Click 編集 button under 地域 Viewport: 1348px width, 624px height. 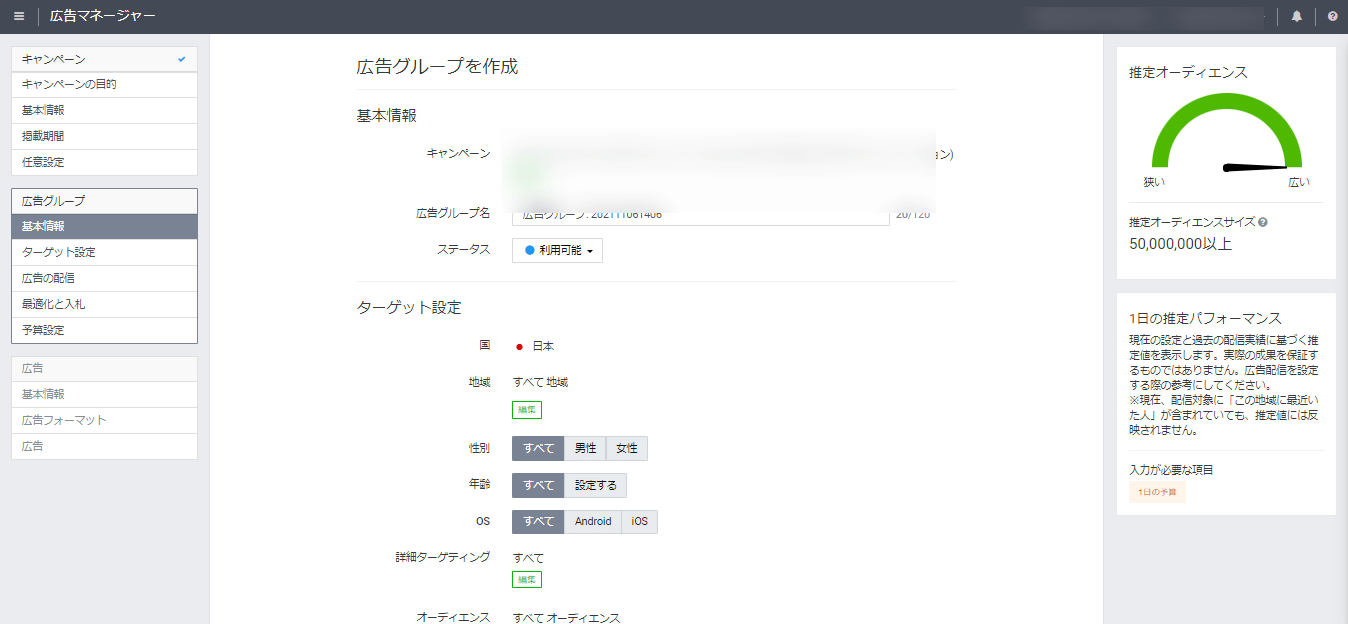point(527,410)
